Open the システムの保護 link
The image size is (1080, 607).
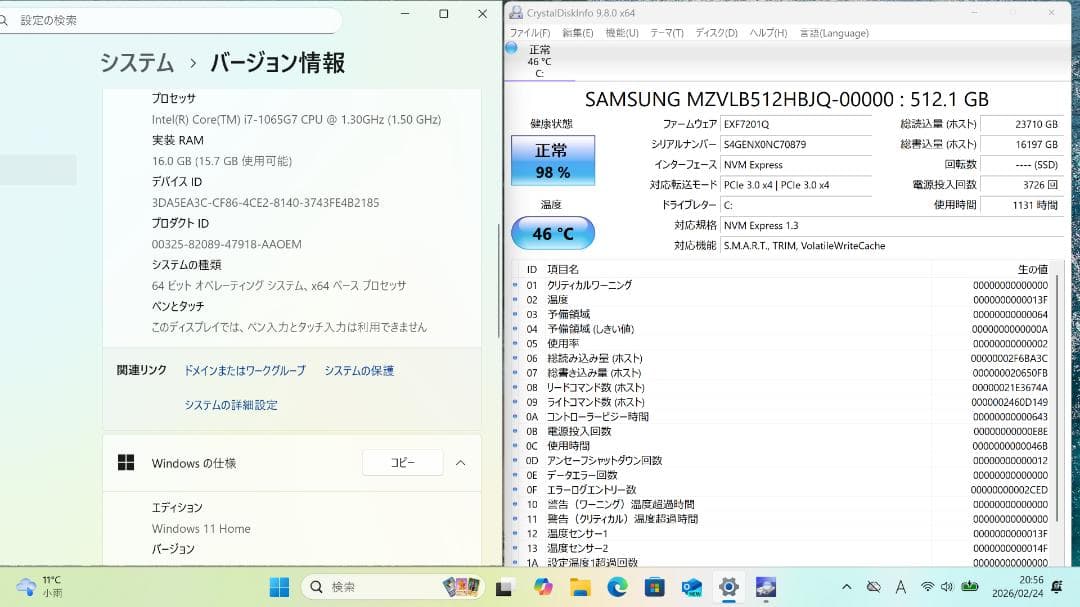coord(358,370)
